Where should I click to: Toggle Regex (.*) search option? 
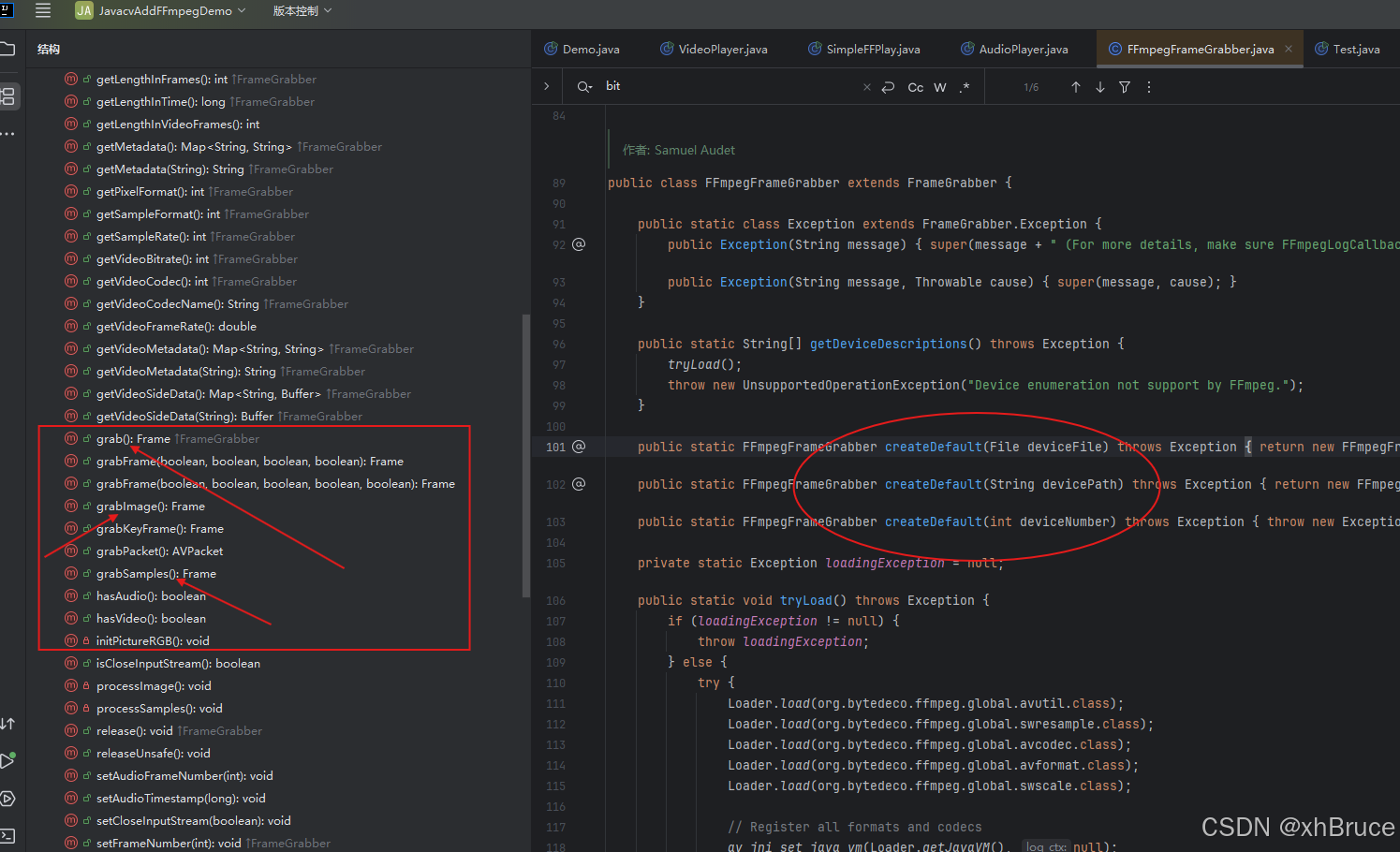965,87
